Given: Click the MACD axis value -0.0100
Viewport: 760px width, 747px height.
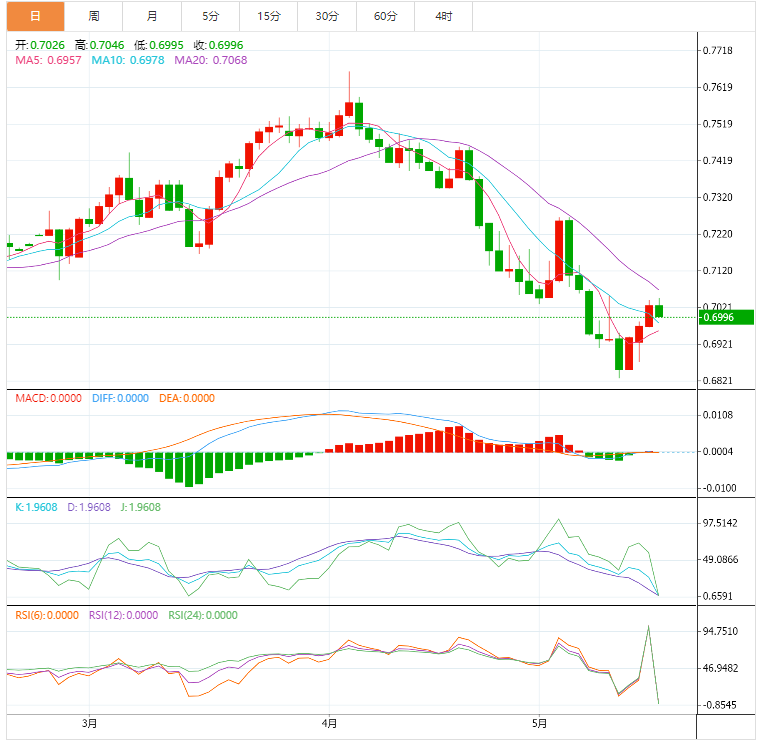Looking at the screenshot, I should click(719, 488).
